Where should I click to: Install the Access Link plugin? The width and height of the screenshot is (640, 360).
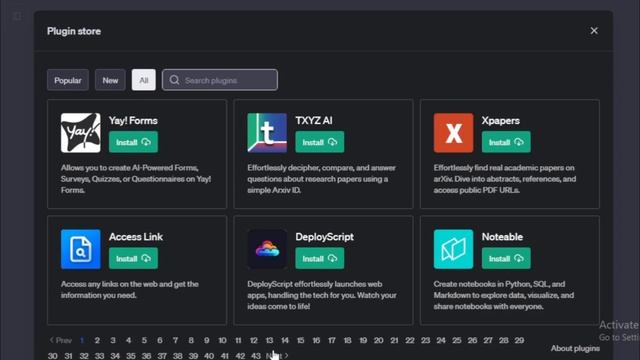[133, 258]
